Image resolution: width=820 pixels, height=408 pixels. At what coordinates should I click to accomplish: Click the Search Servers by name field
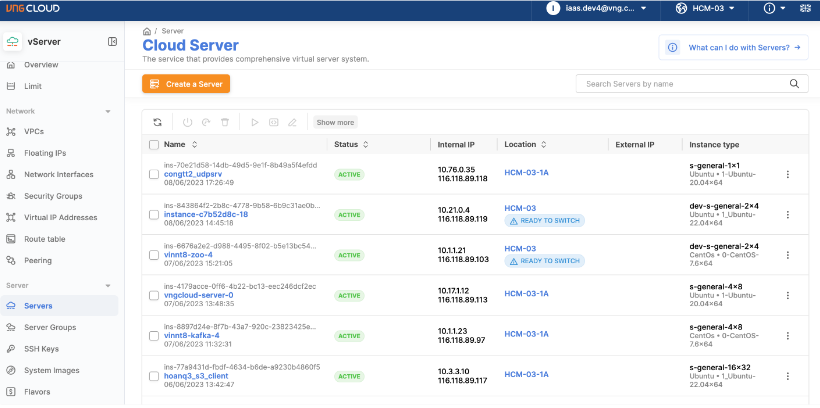coord(691,84)
